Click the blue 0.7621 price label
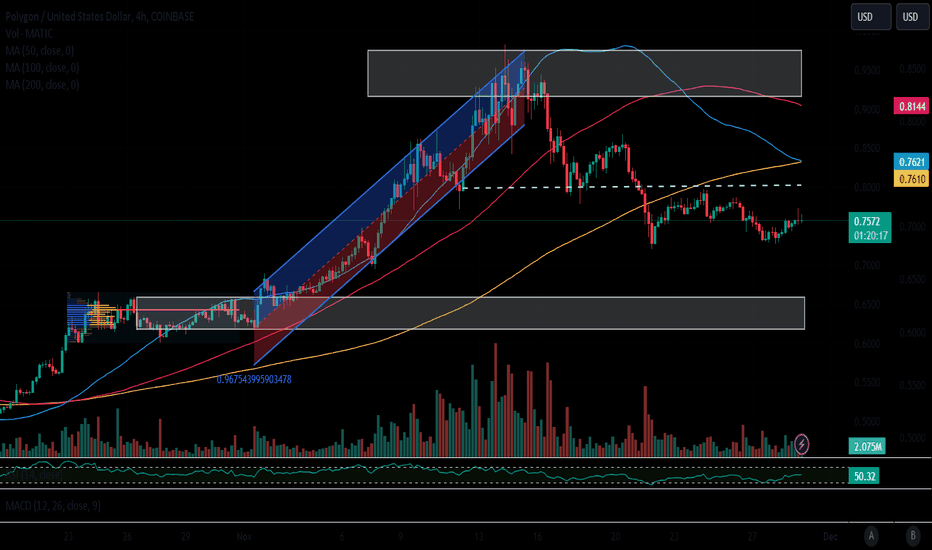The height and width of the screenshot is (550, 932). coord(912,162)
